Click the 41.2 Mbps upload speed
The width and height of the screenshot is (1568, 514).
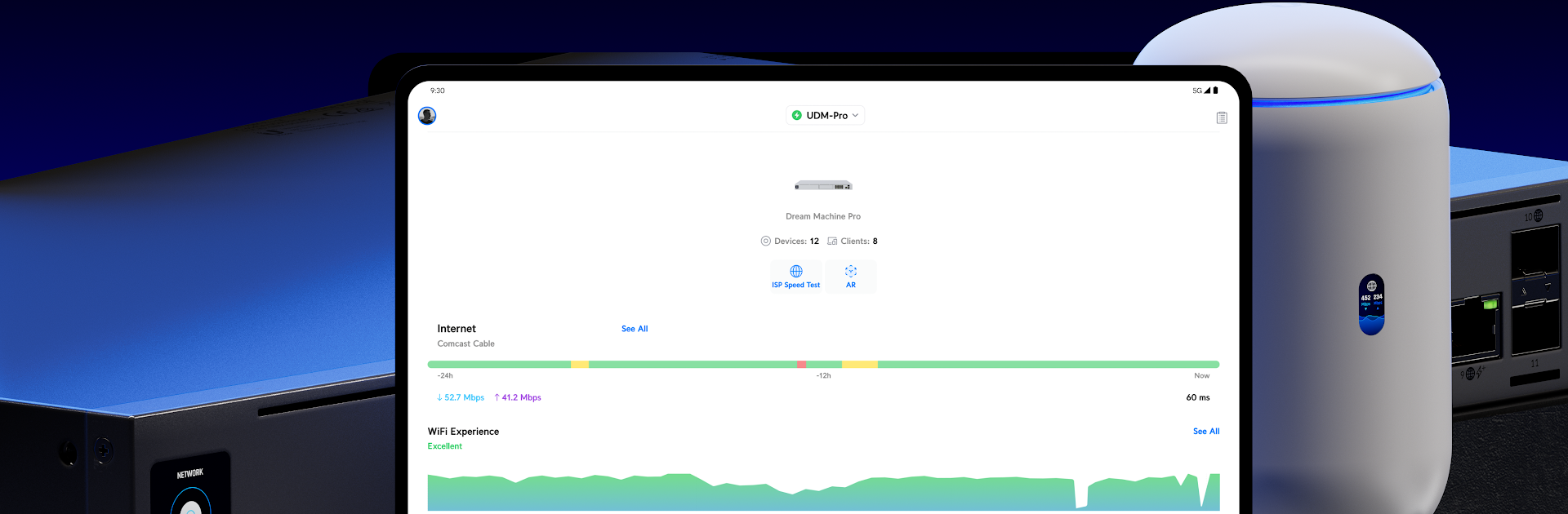tap(518, 397)
